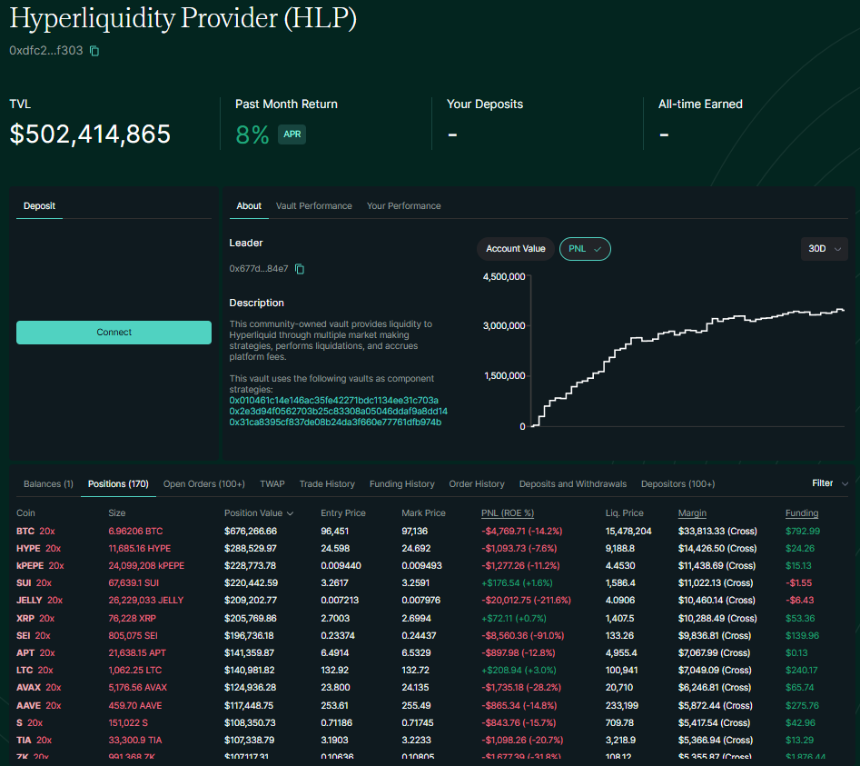Click HYPE size 11,685.16 HYPE
This screenshot has height=766, width=860.
[140, 549]
